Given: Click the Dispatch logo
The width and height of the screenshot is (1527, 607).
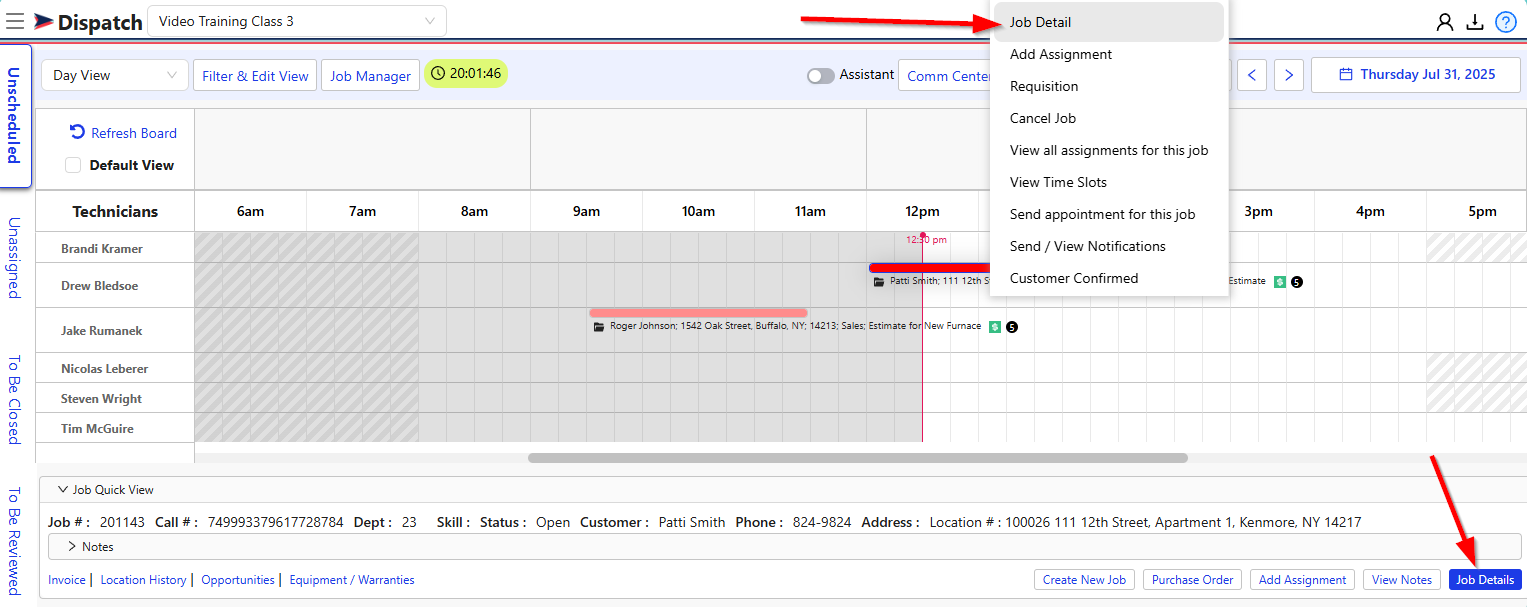Looking at the screenshot, I should [88, 22].
